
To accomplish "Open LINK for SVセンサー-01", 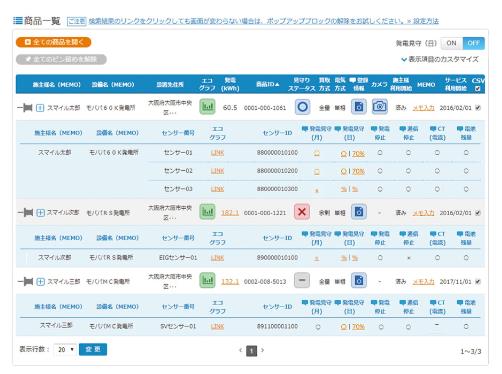I will [x=217, y=327].
